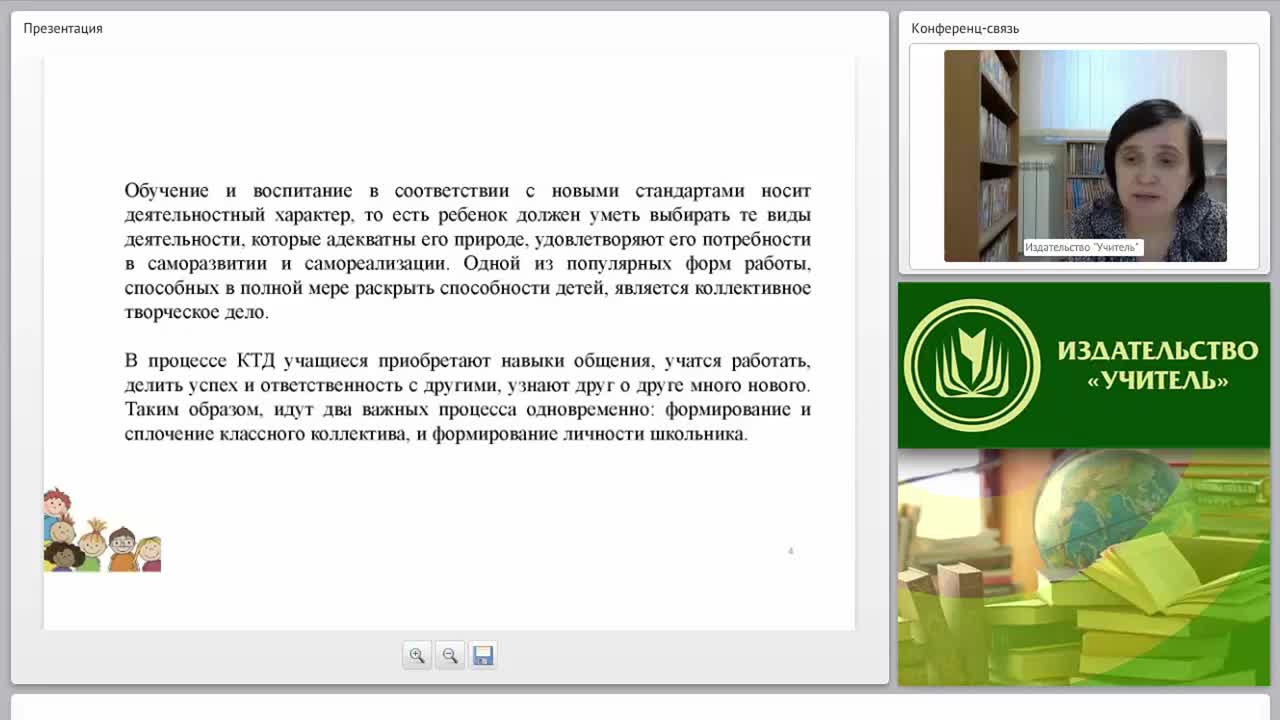The height and width of the screenshot is (720, 1280).
Task: Click the books and globe image
Action: point(1084,568)
